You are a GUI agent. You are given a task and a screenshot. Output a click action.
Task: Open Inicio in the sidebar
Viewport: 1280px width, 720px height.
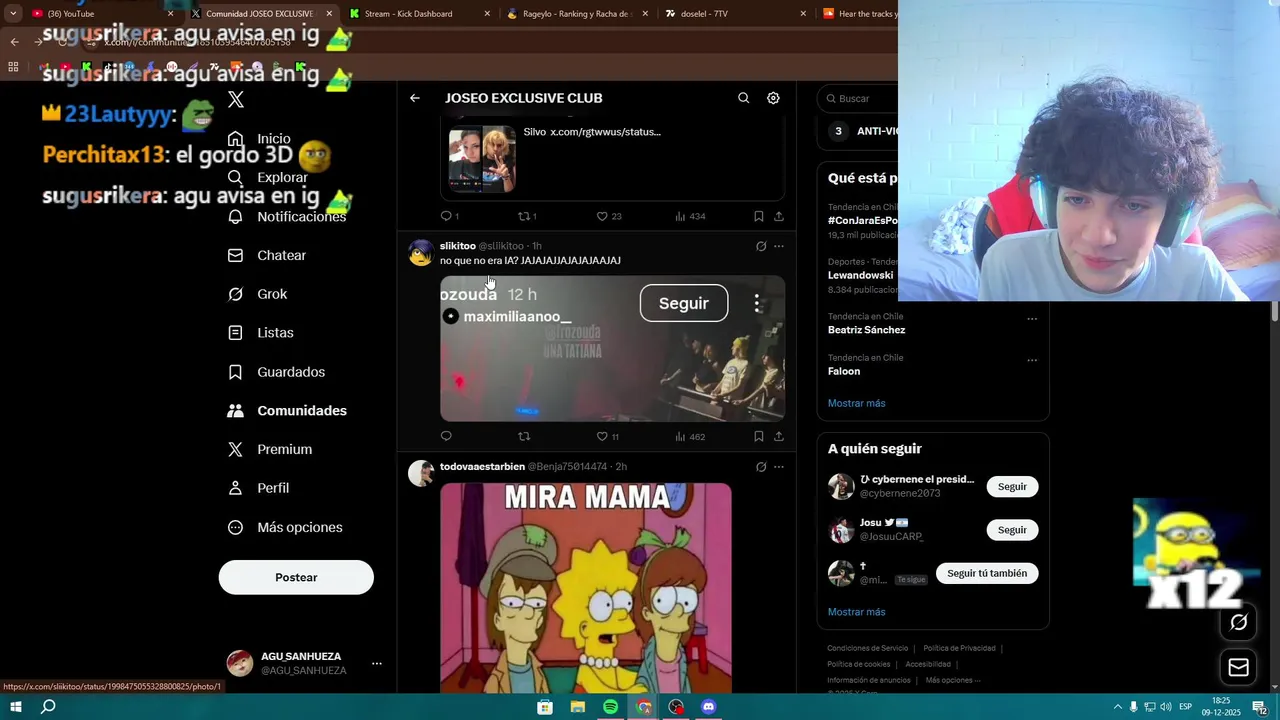click(260, 139)
